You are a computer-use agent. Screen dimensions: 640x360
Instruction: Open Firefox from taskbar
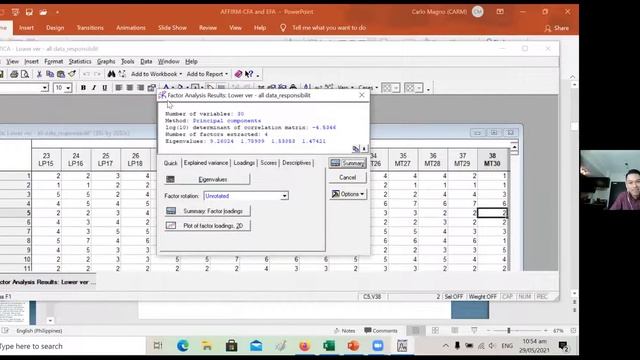[x=304, y=346]
